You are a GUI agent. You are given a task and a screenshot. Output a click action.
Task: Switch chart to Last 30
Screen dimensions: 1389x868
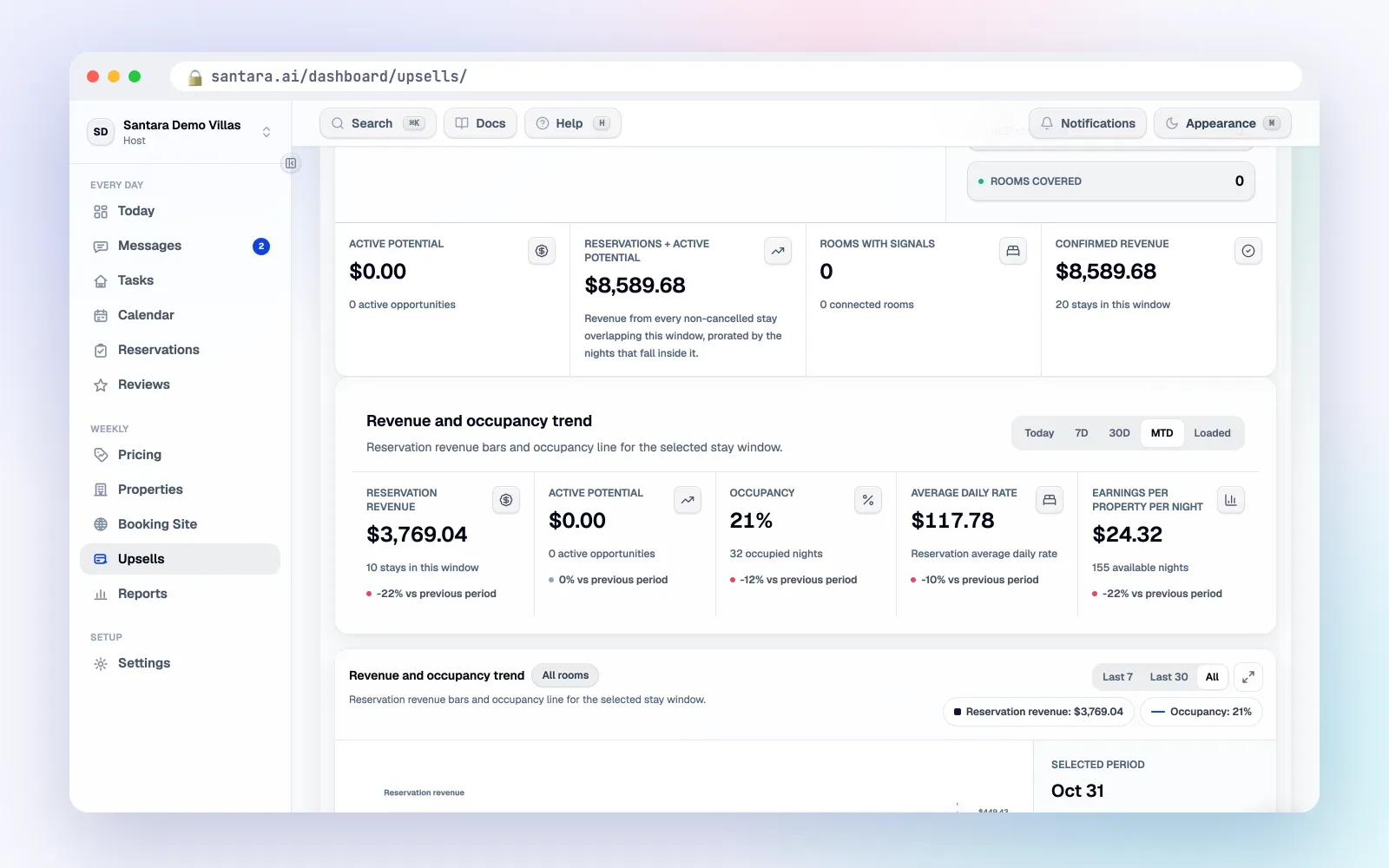(x=1168, y=677)
